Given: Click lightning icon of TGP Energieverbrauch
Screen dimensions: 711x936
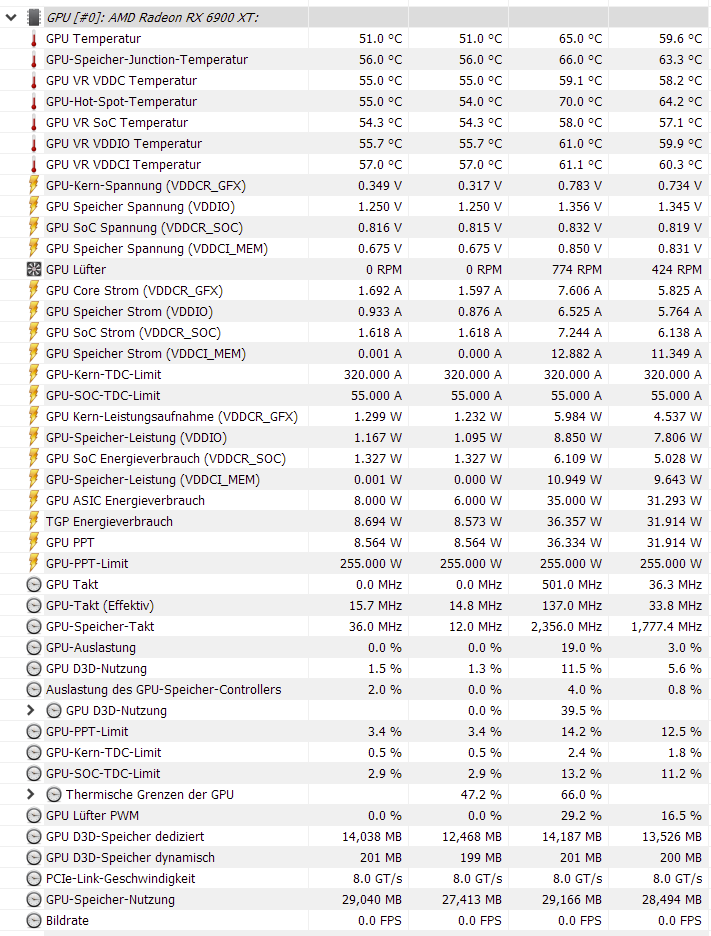Looking at the screenshot, I should (34, 521).
